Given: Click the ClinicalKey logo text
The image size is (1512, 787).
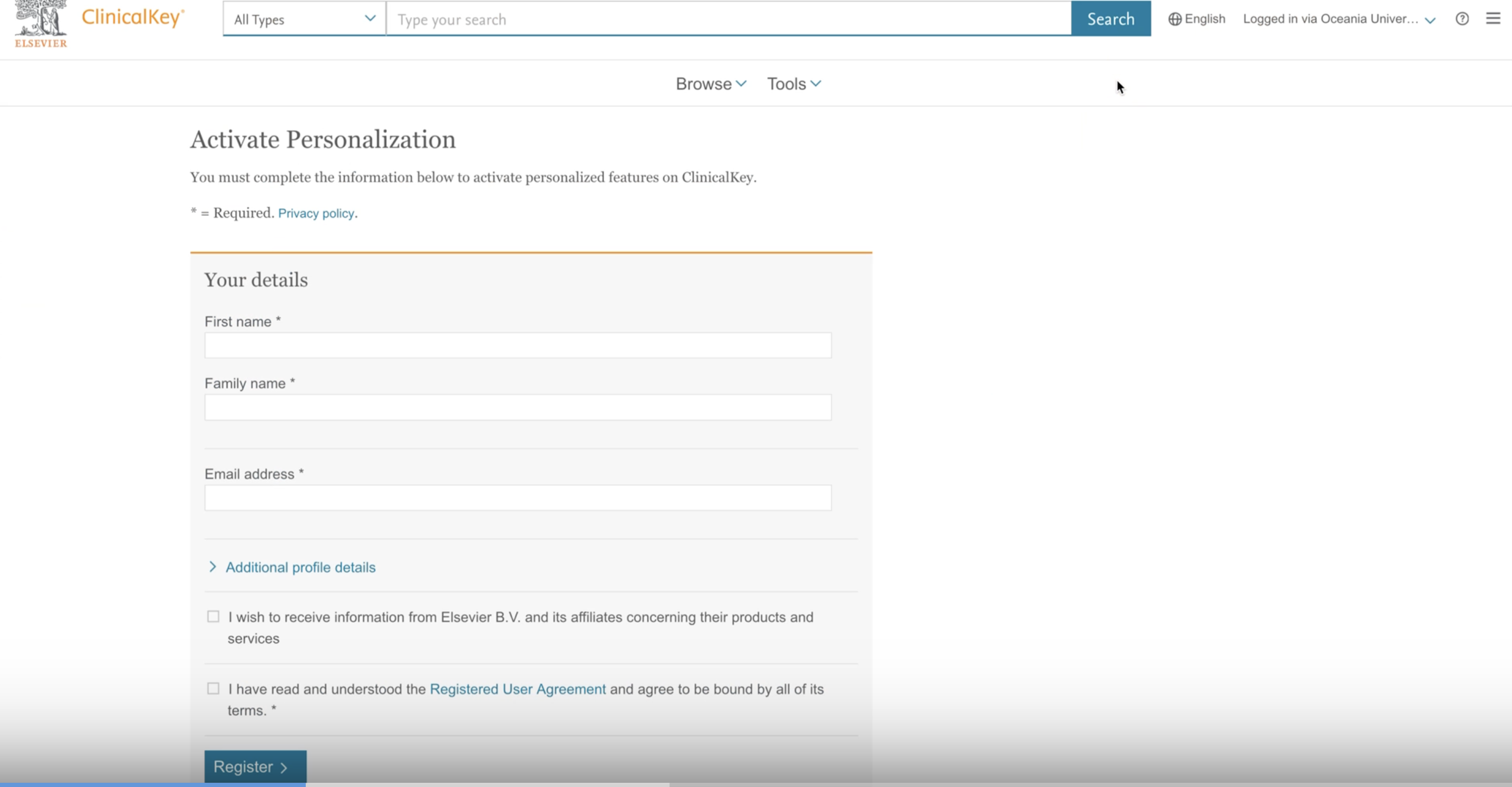Looking at the screenshot, I should point(133,17).
